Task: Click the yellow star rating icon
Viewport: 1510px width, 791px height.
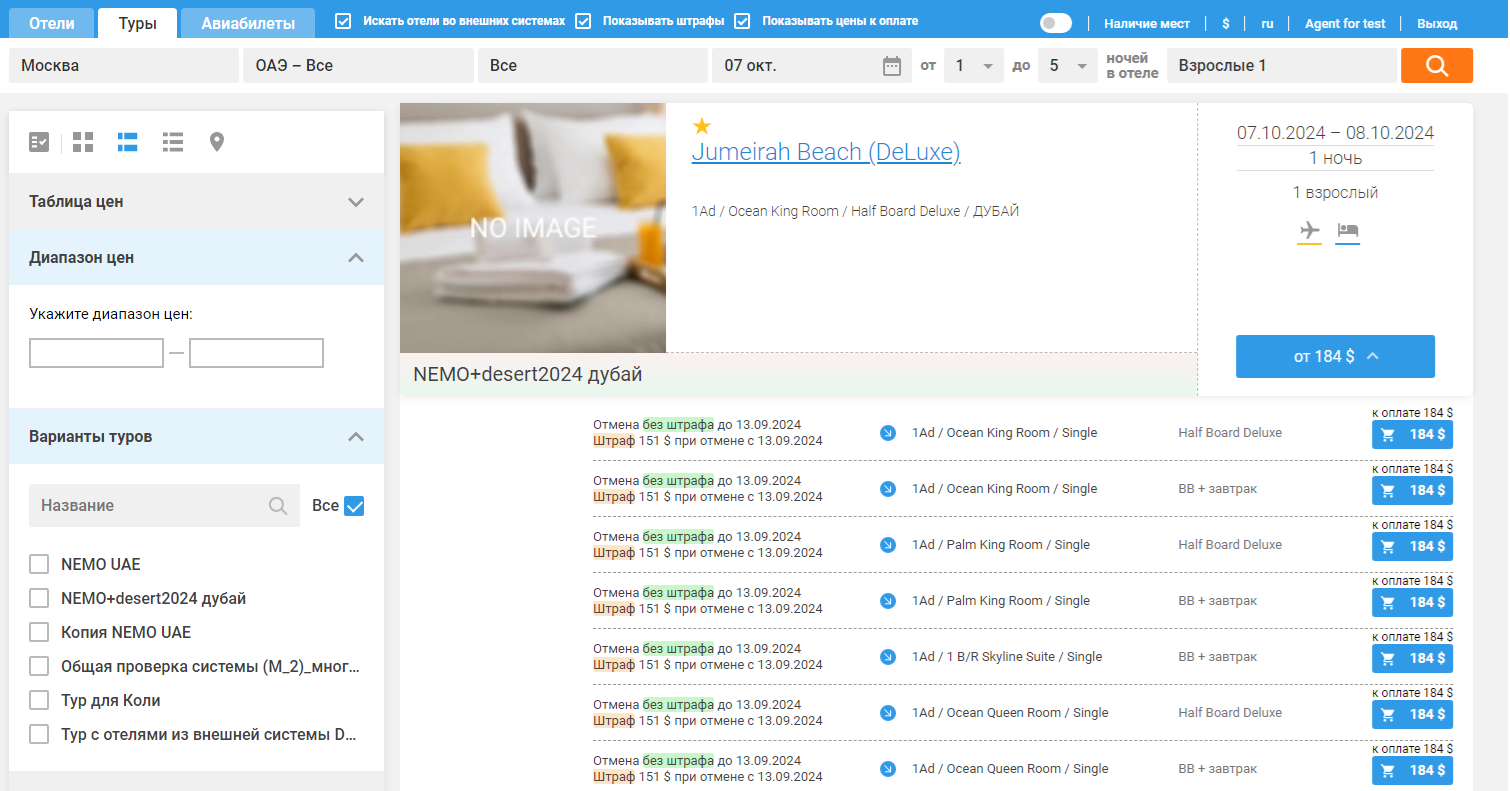Action: coord(702,126)
